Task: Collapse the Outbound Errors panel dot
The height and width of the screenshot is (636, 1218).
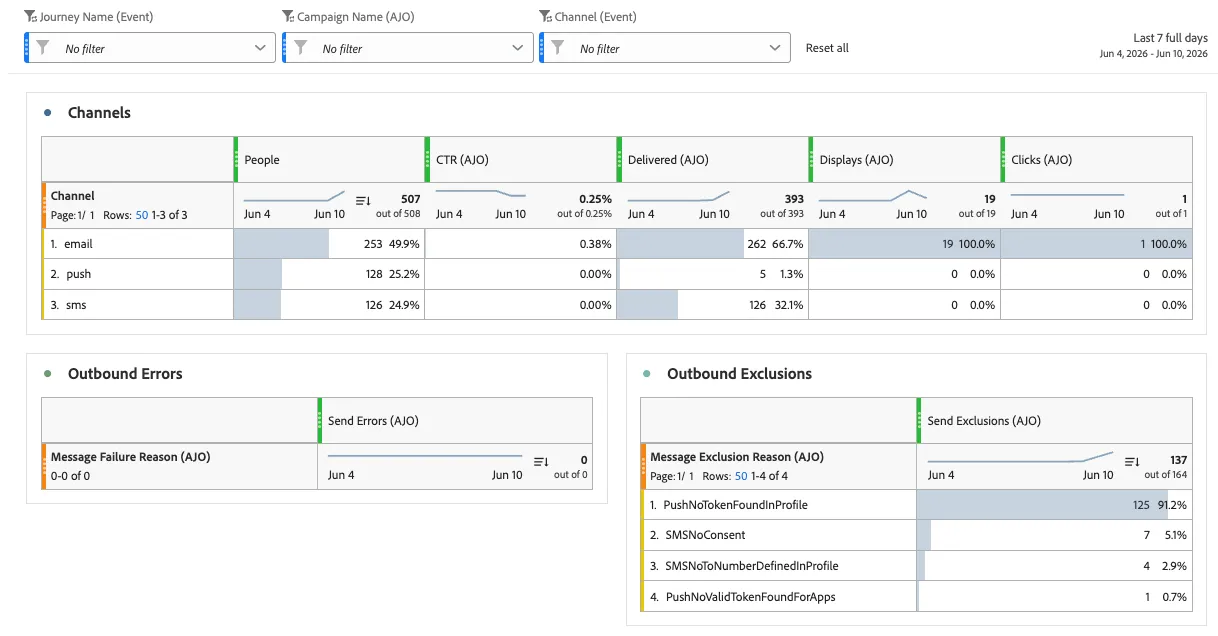Action: click(47, 374)
